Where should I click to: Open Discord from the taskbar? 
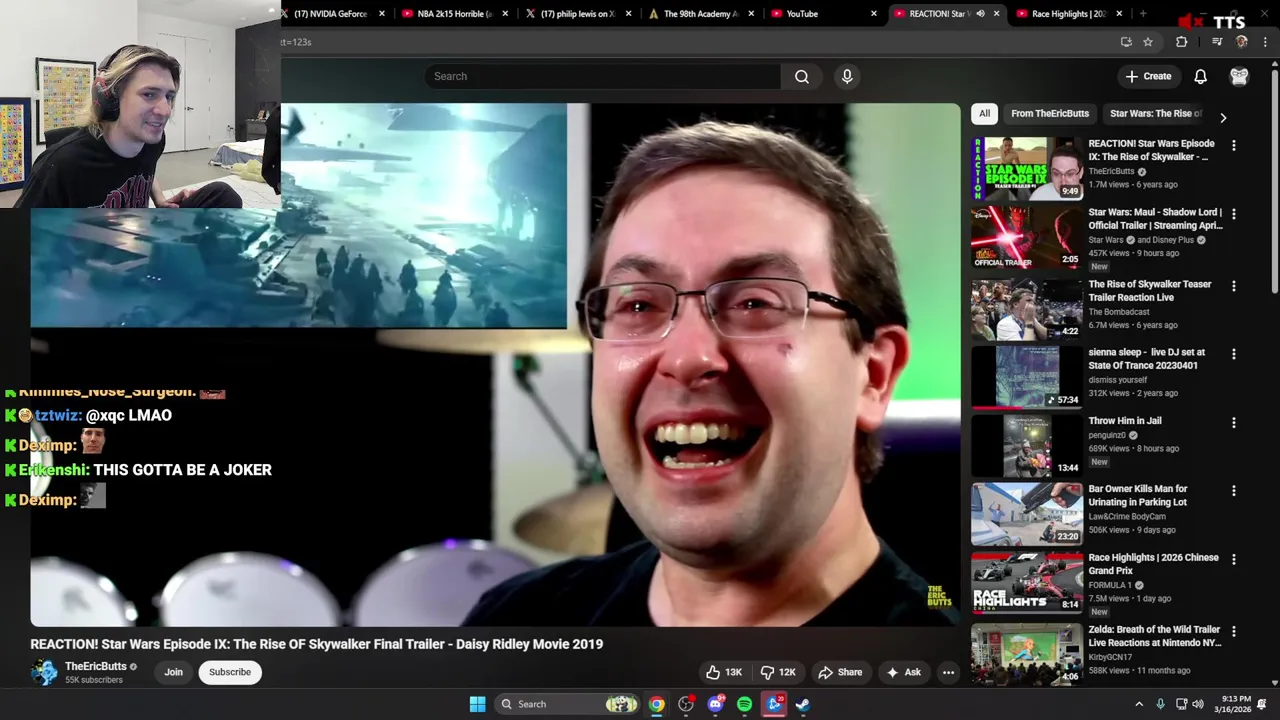[x=715, y=704]
